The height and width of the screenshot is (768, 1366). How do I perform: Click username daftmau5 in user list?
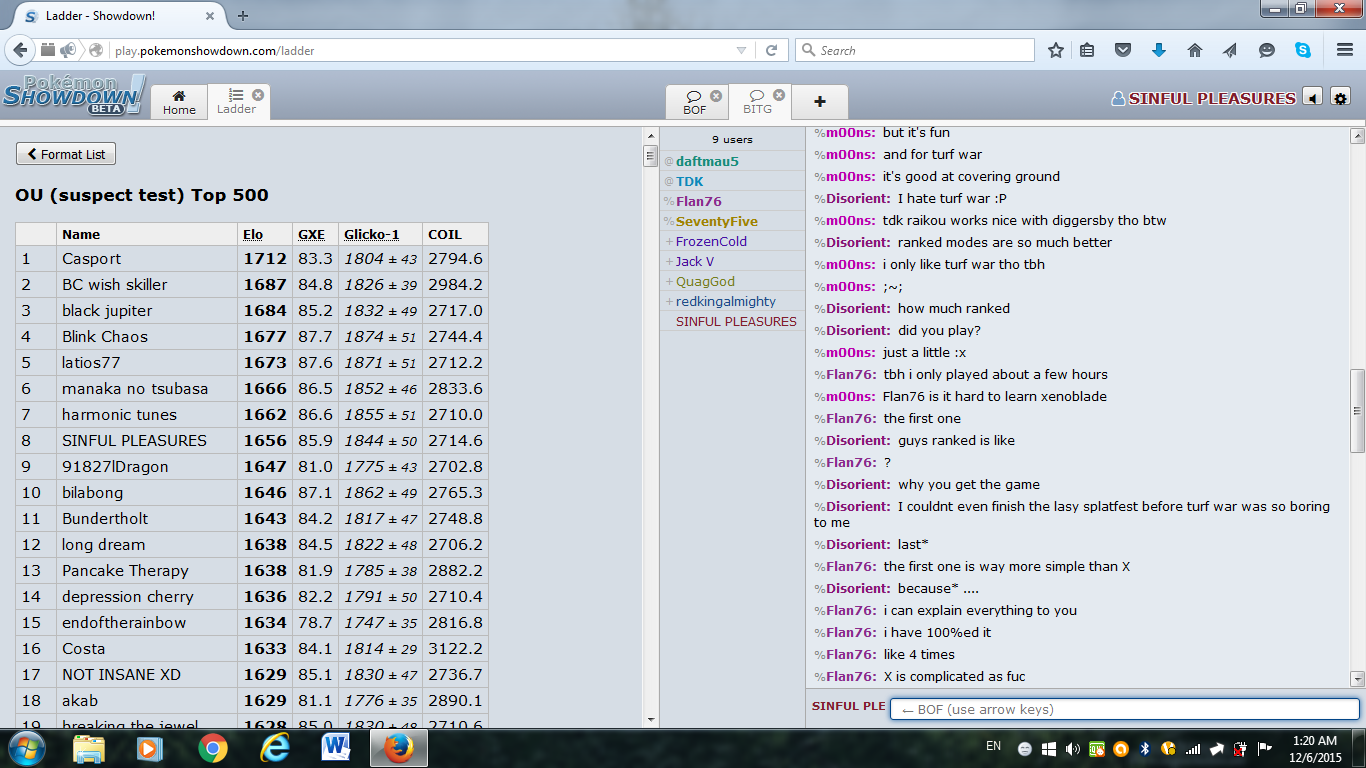pos(706,161)
